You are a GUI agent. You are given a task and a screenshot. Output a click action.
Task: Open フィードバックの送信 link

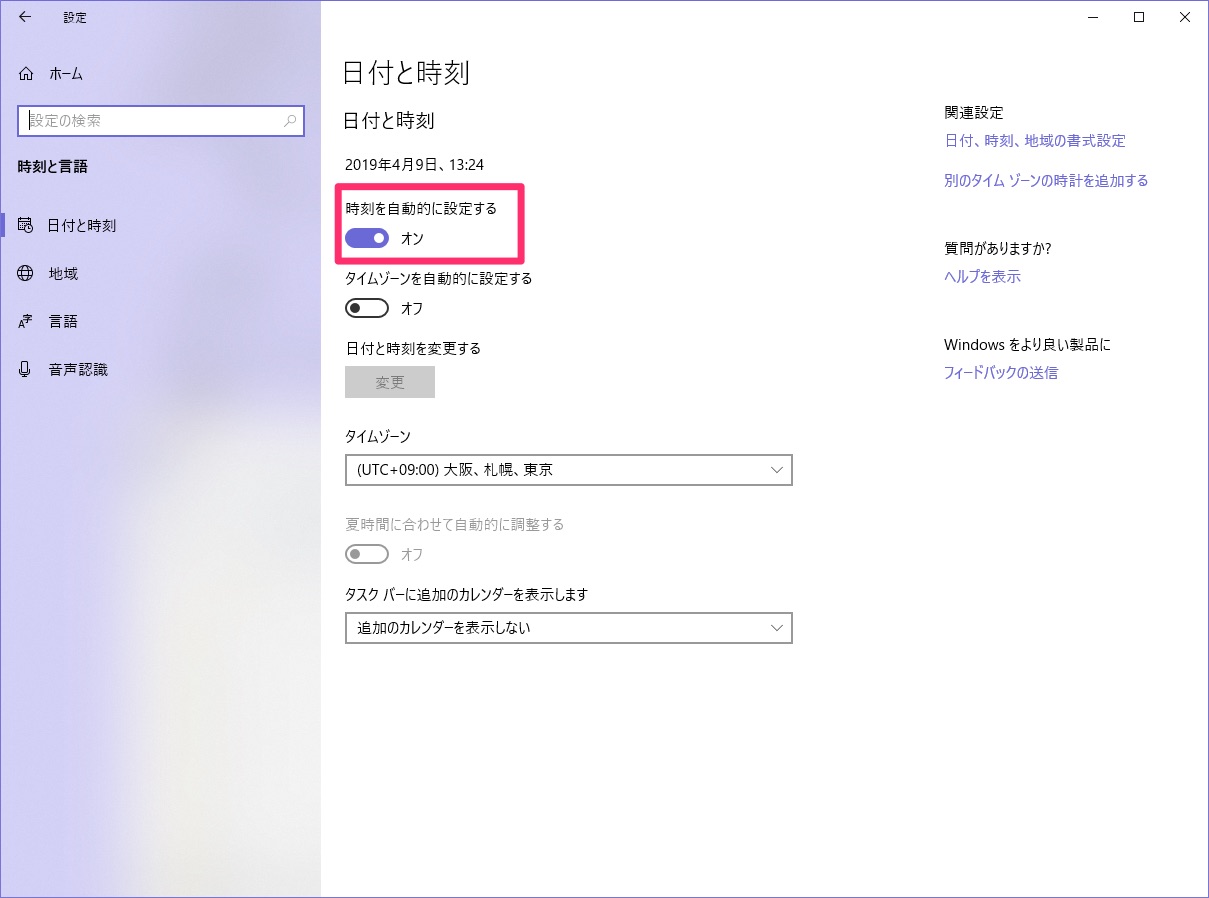[1001, 373]
